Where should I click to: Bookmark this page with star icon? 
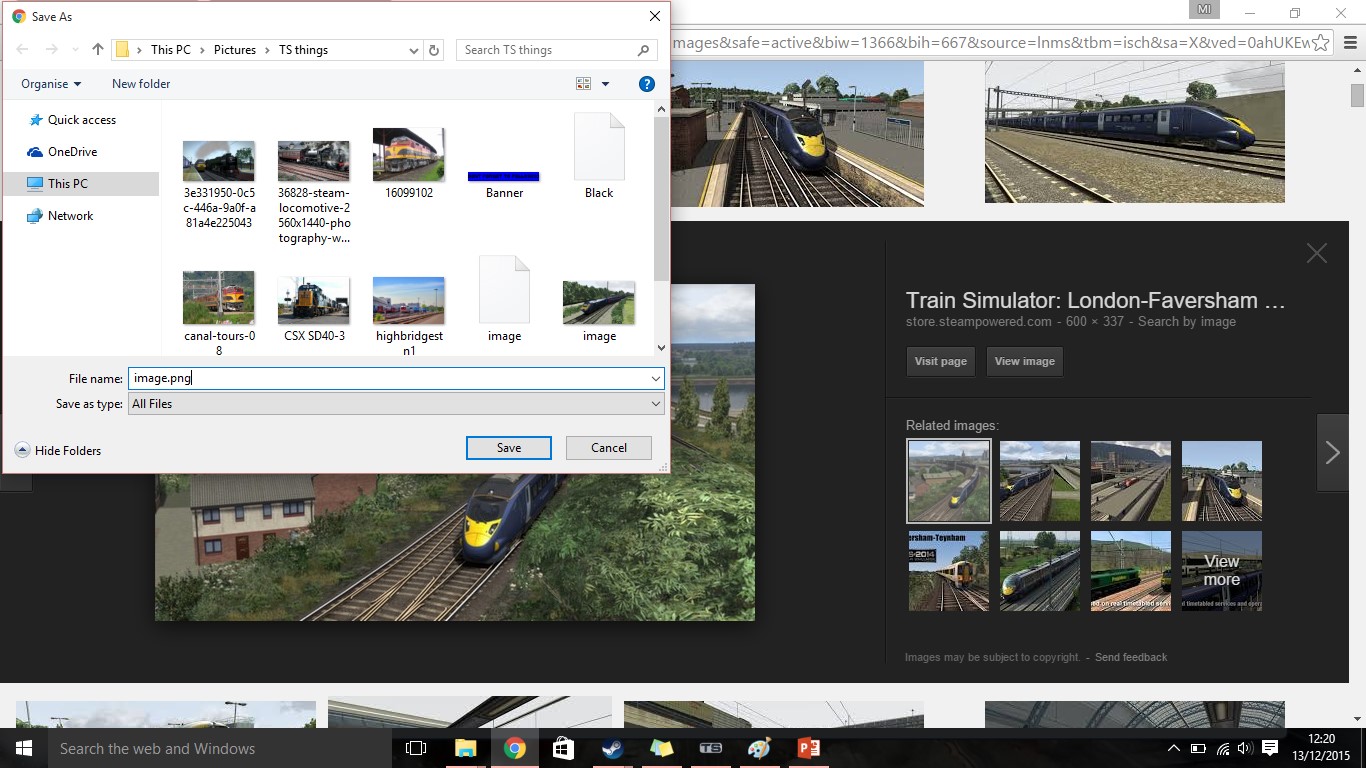tap(1320, 43)
